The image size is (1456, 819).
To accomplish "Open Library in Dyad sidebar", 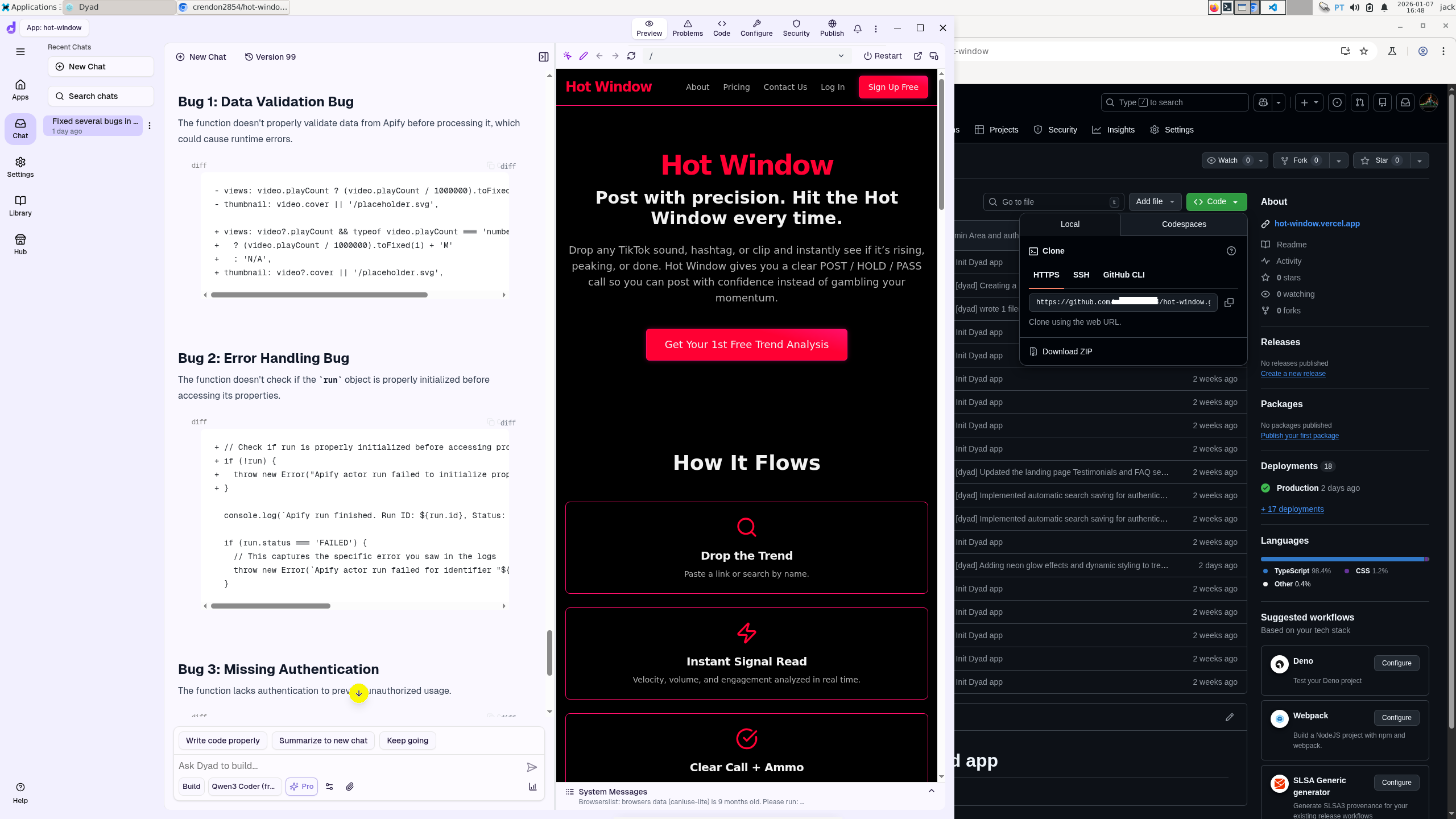I will (x=20, y=206).
